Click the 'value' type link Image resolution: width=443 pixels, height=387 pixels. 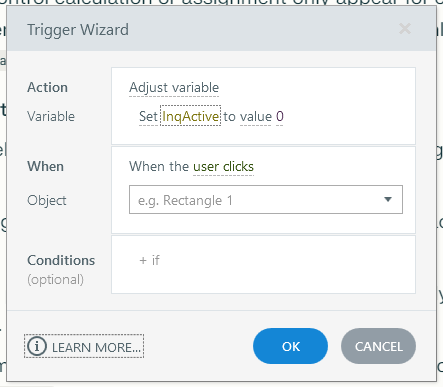coord(256,117)
